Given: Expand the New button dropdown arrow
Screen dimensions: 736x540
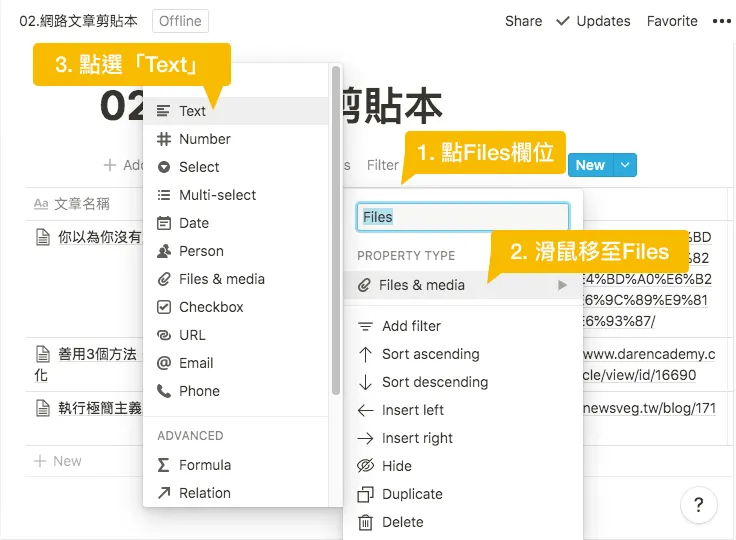Looking at the screenshot, I should (625, 165).
